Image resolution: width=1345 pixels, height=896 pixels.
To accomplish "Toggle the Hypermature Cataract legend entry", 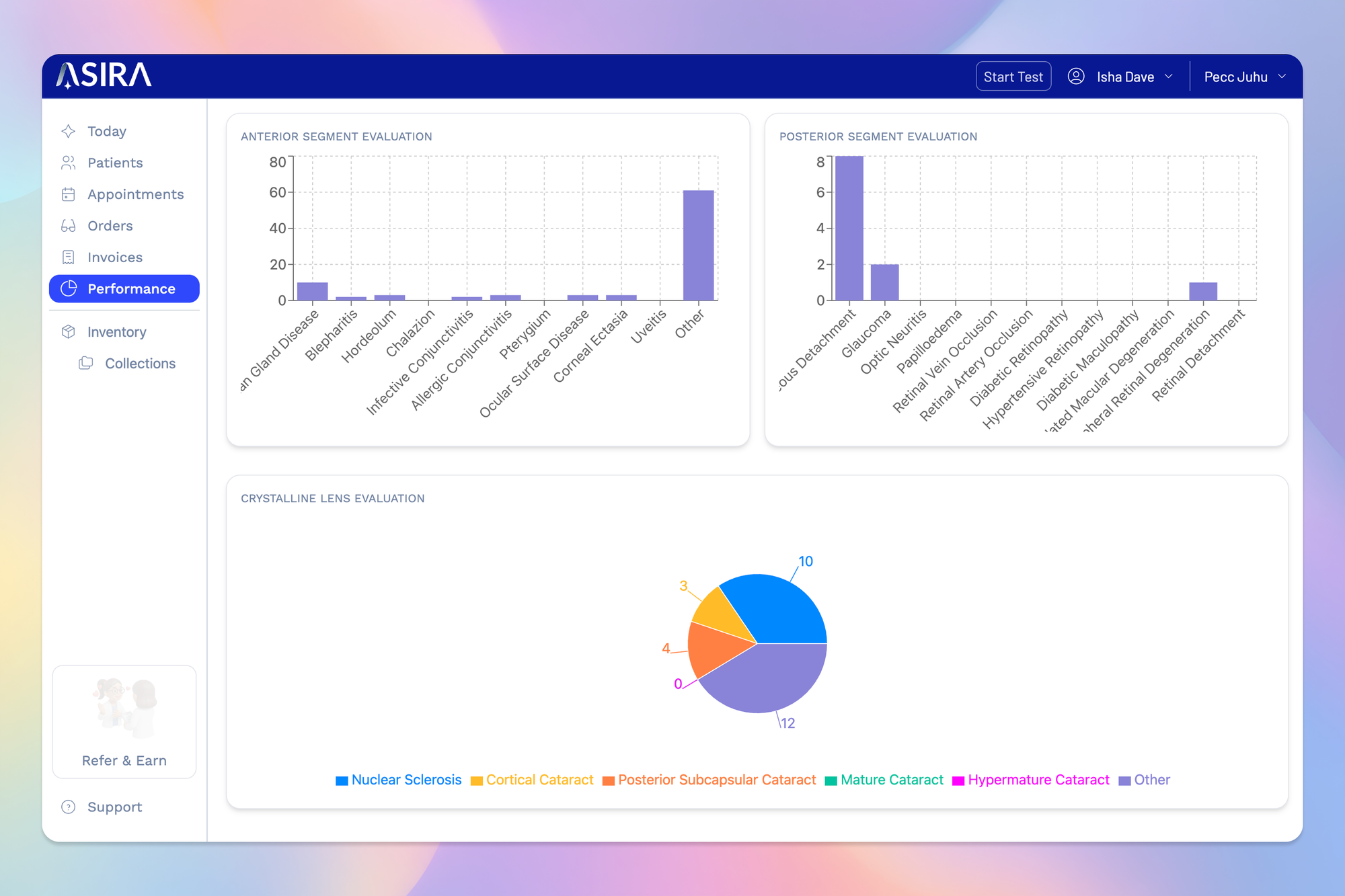I will point(1031,780).
